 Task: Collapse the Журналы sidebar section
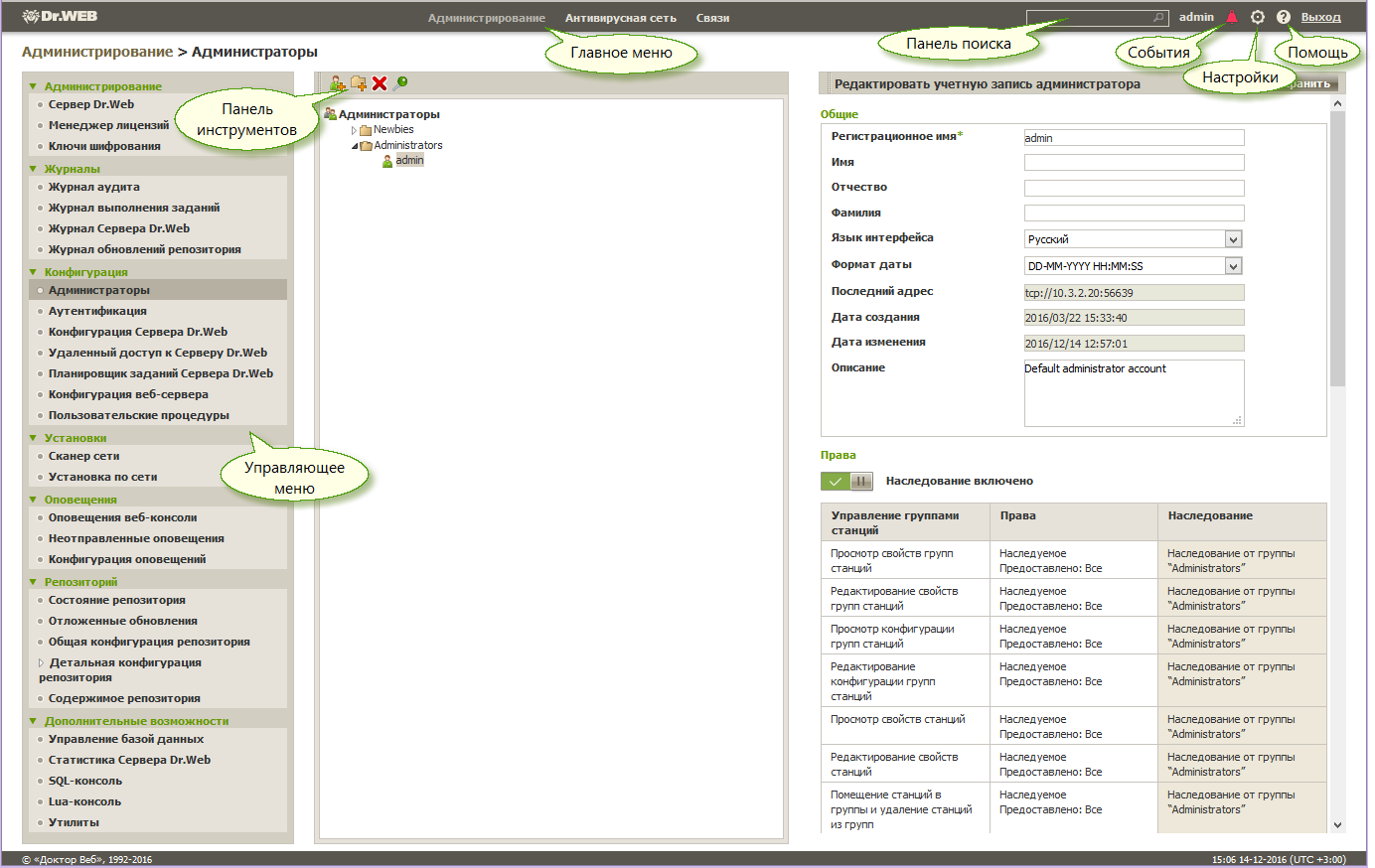coord(33,169)
